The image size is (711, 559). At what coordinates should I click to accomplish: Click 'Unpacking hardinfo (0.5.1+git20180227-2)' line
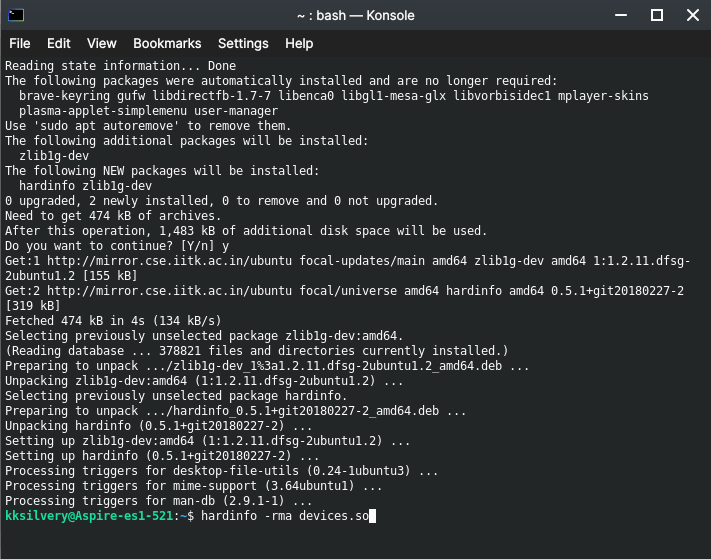point(158,426)
